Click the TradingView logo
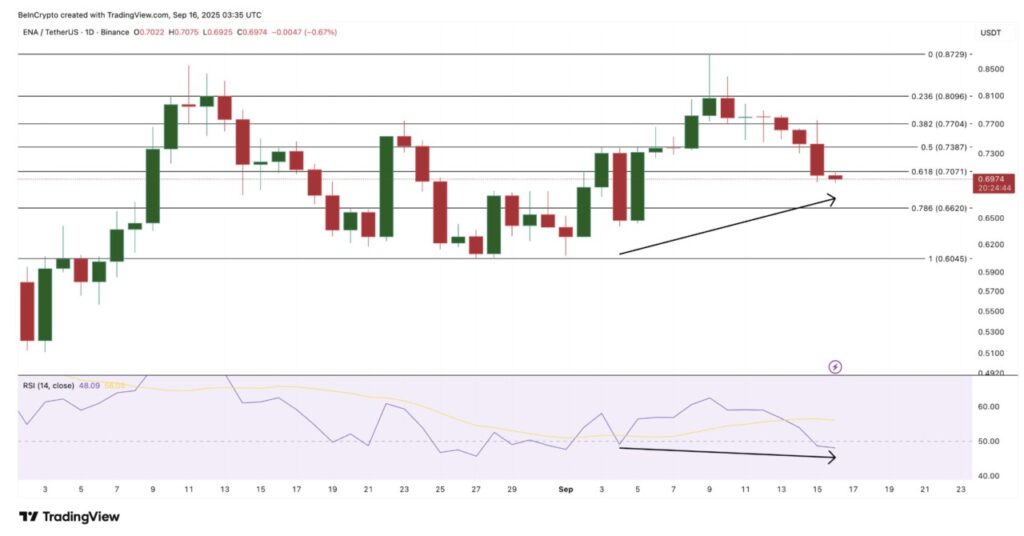Viewport: 1024px width, 536px height. click(x=69, y=516)
